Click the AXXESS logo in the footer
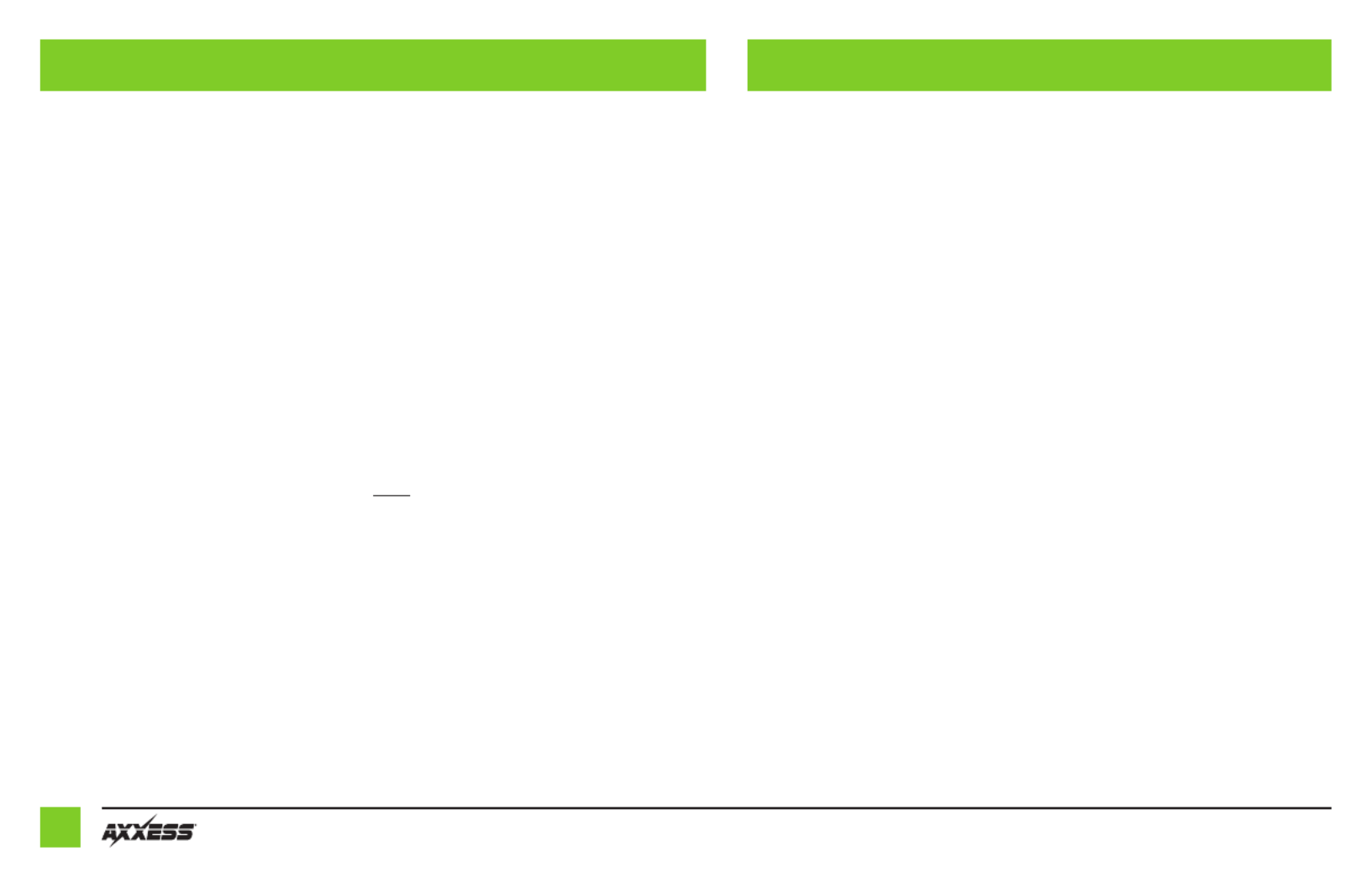1372x888 pixels. point(149,831)
